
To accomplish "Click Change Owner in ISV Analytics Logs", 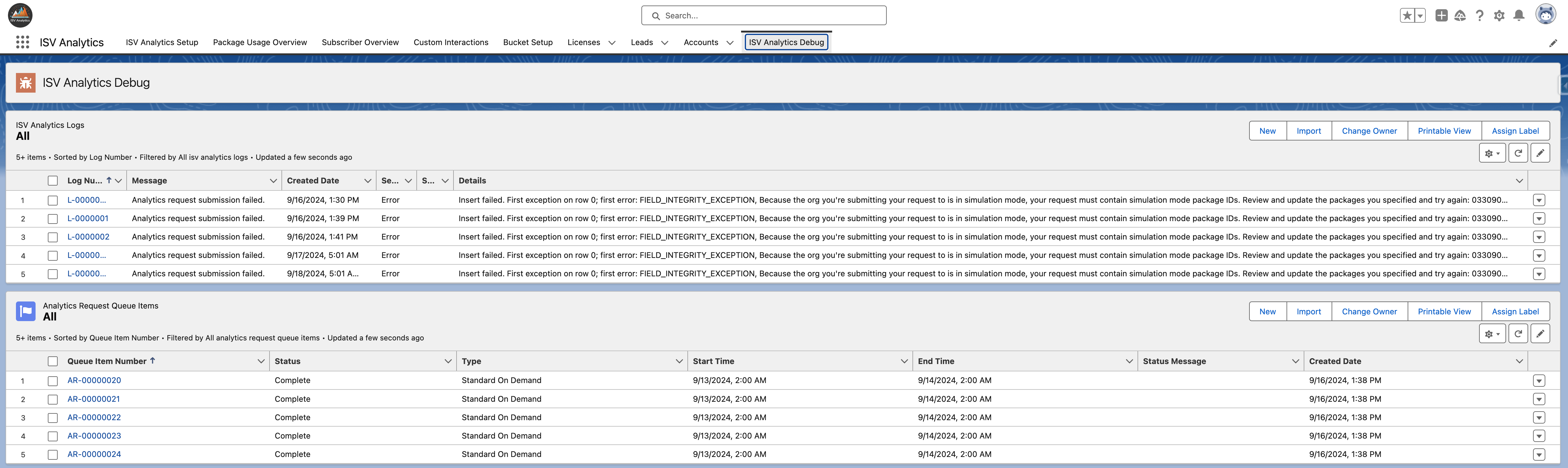I will coord(1369,131).
